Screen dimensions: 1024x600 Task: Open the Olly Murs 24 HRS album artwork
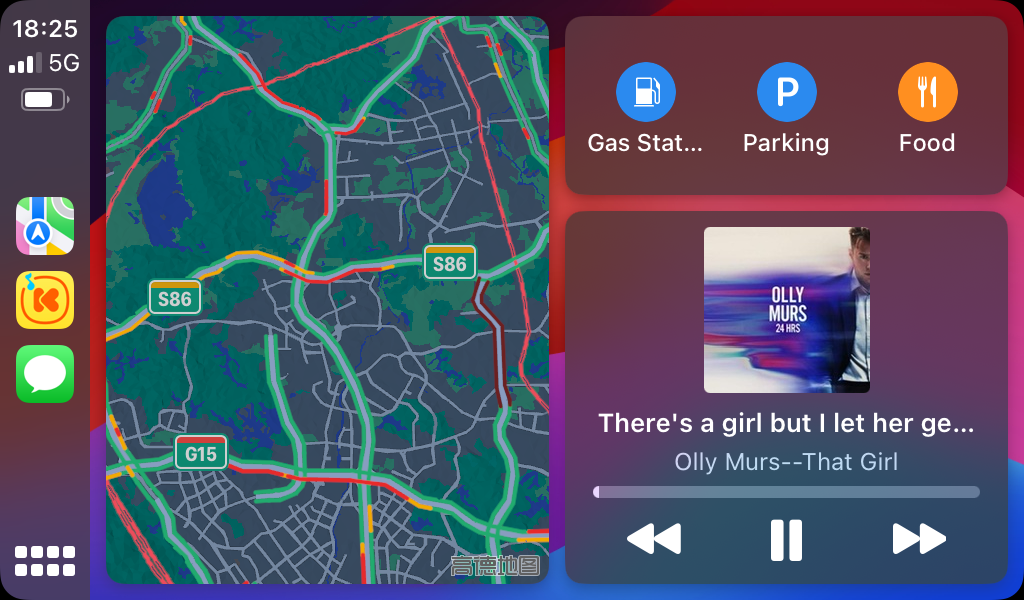click(x=787, y=309)
